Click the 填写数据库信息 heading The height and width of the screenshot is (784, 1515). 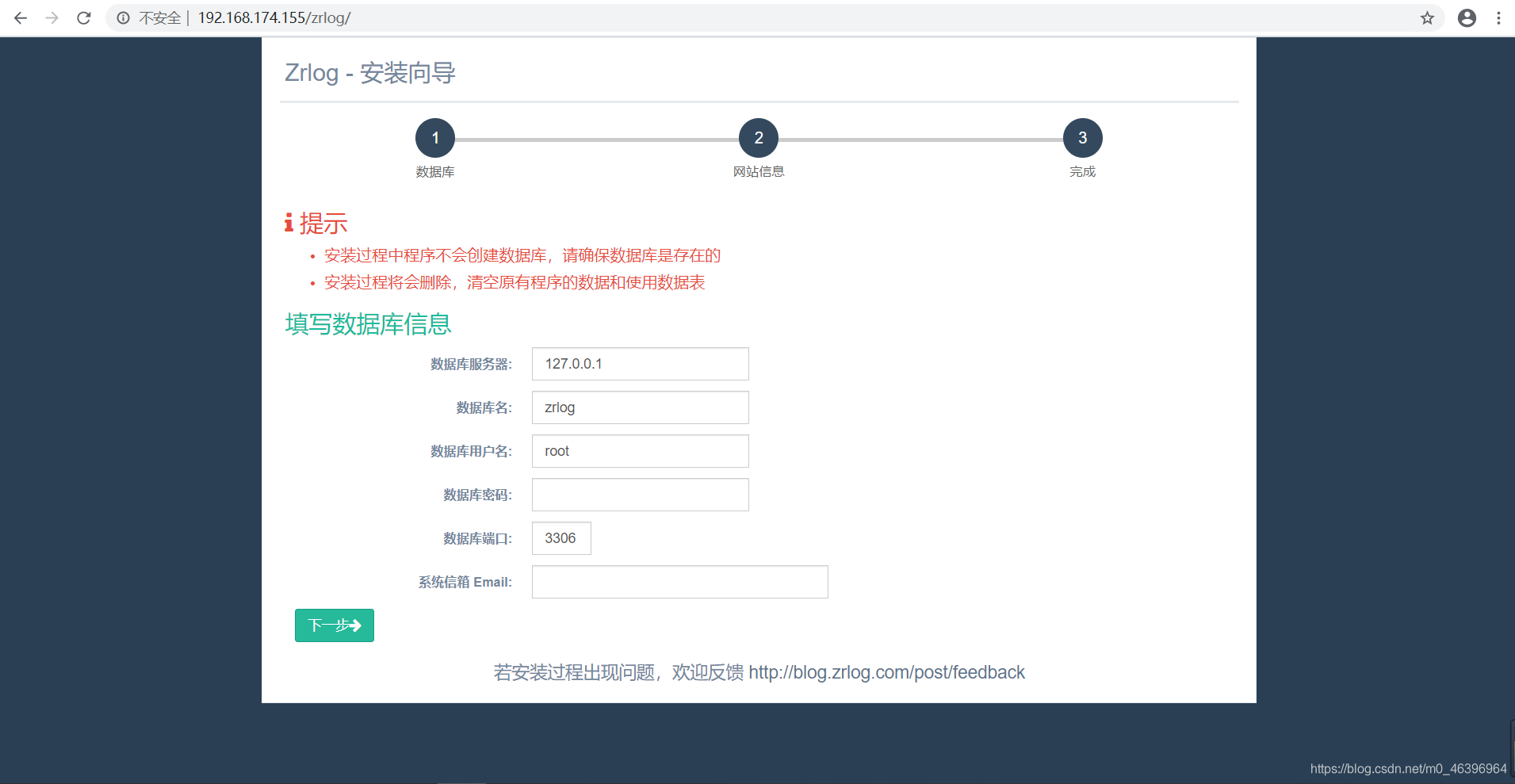[368, 324]
